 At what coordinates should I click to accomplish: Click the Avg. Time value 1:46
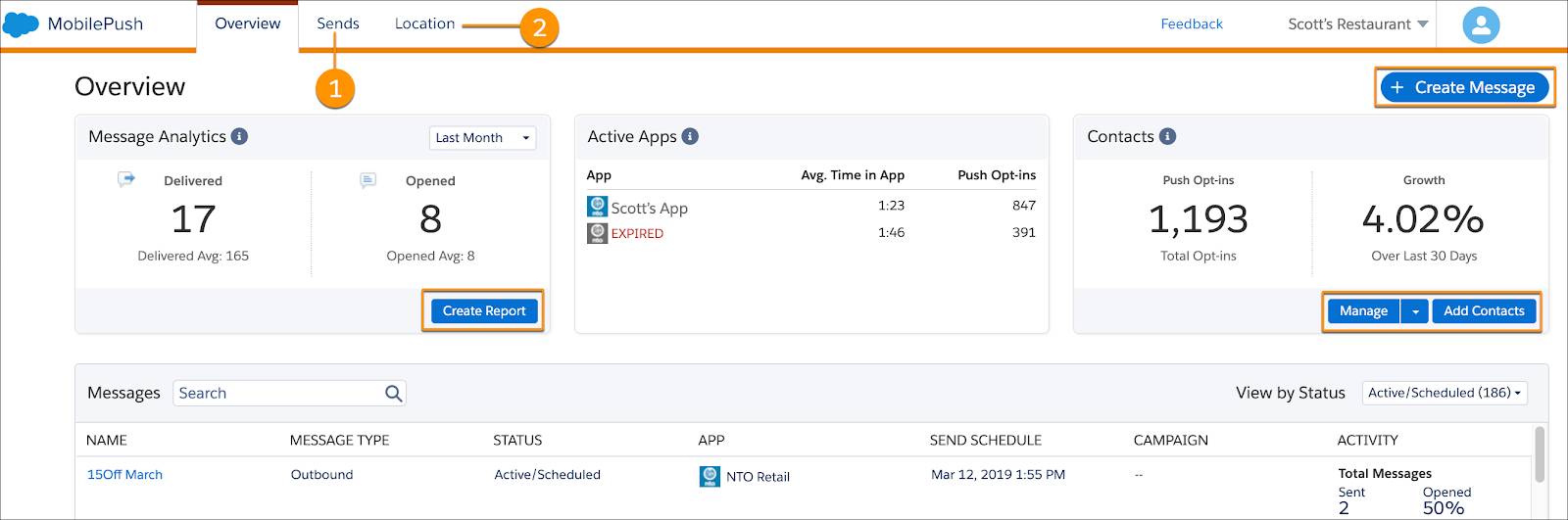891,232
